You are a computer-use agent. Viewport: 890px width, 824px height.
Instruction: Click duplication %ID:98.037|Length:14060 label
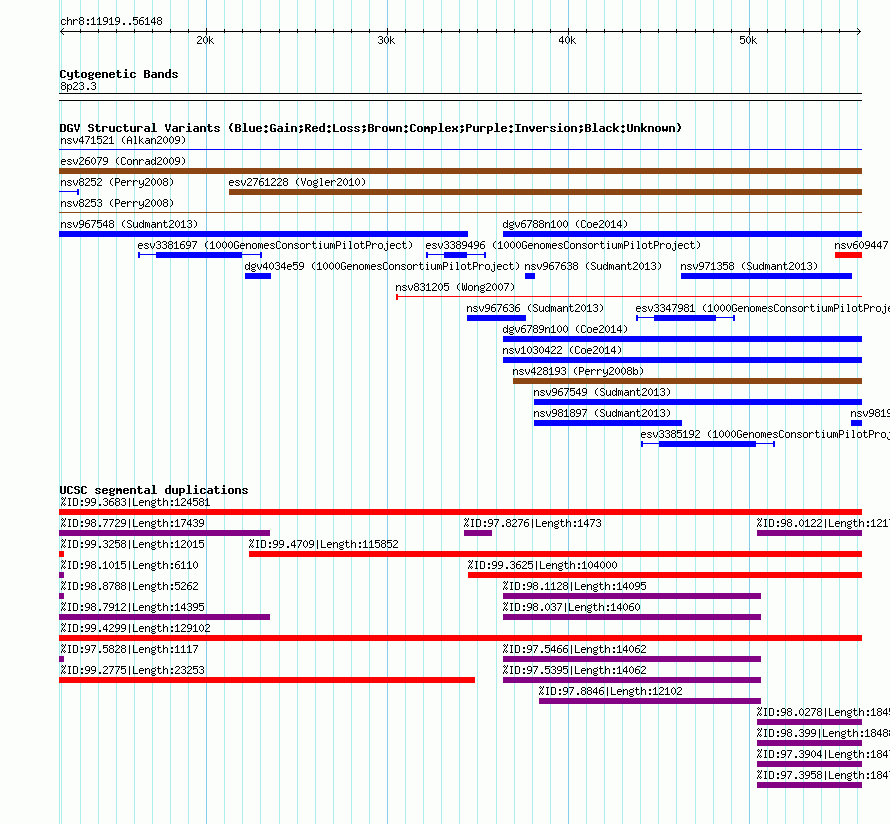pos(572,607)
